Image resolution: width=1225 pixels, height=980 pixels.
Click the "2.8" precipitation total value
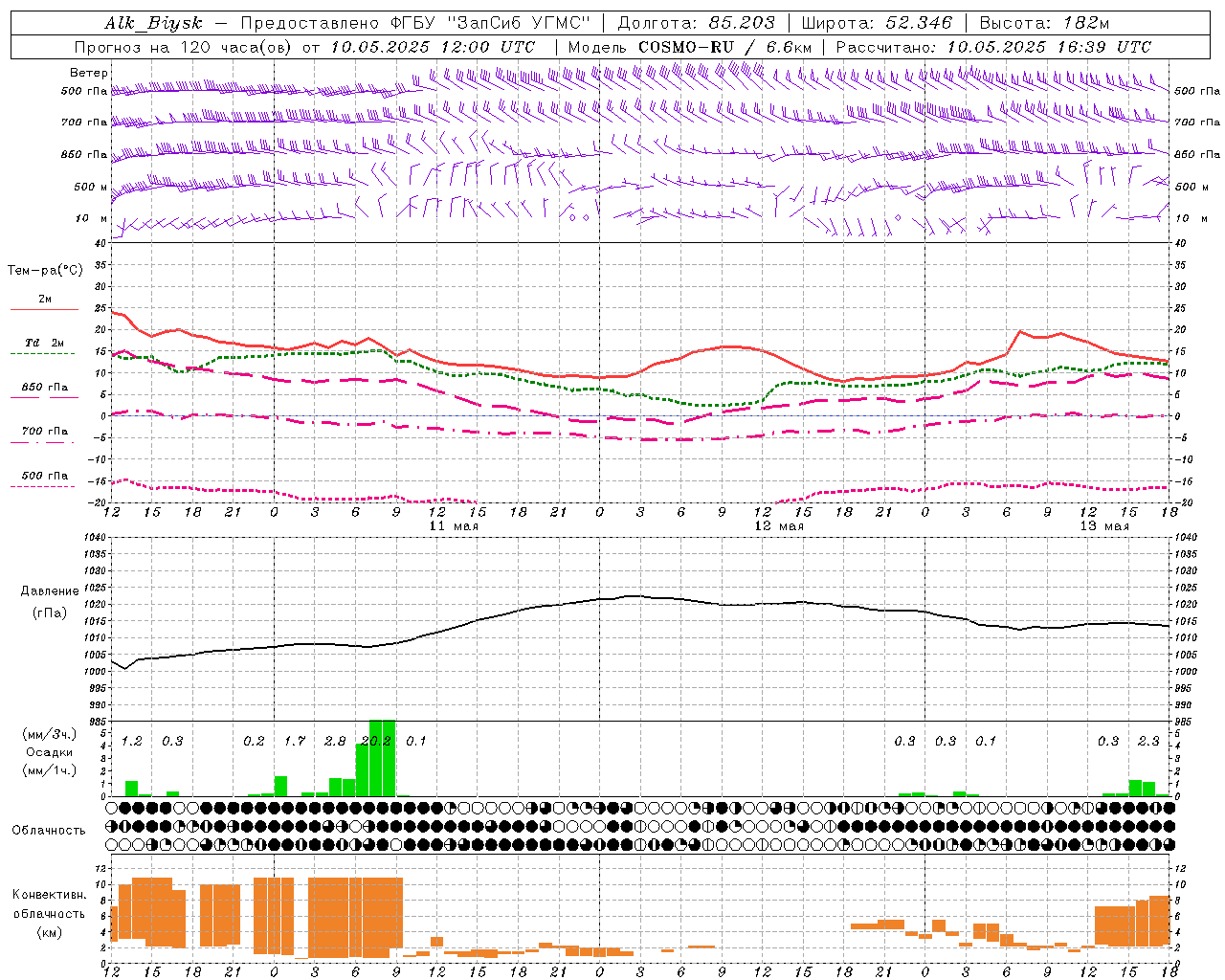tap(335, 741)
